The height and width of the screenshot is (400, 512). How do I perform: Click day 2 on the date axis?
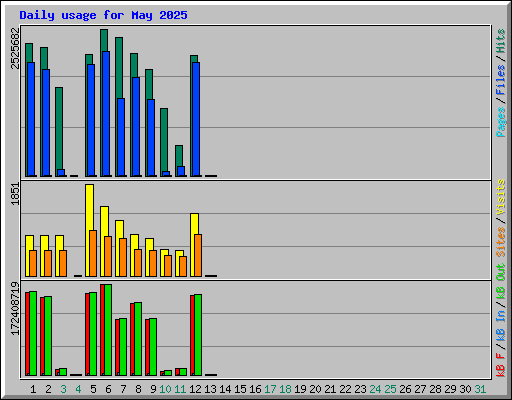click(x=48, y=389)
